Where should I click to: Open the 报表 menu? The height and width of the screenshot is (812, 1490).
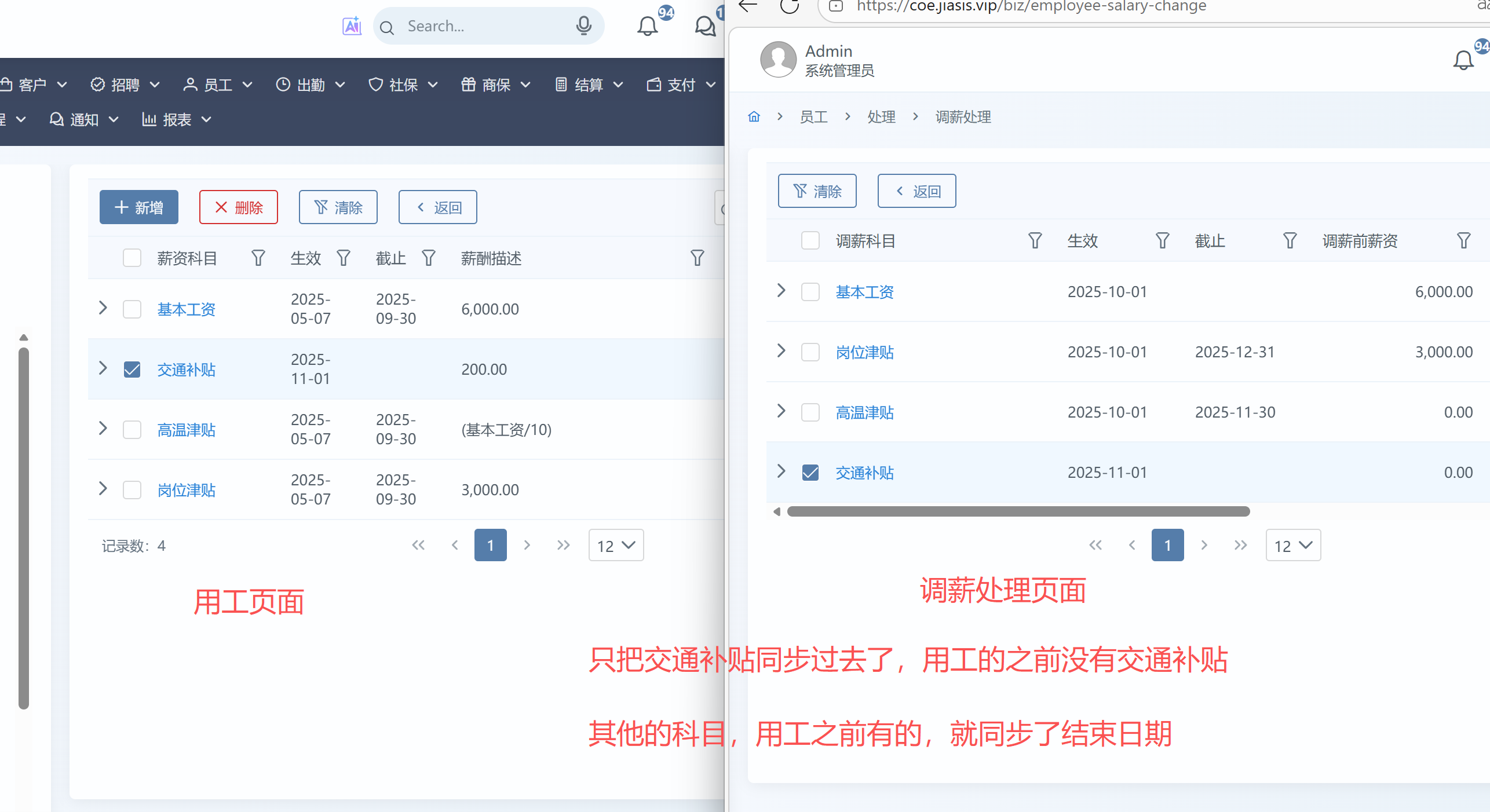click(177, 119)
